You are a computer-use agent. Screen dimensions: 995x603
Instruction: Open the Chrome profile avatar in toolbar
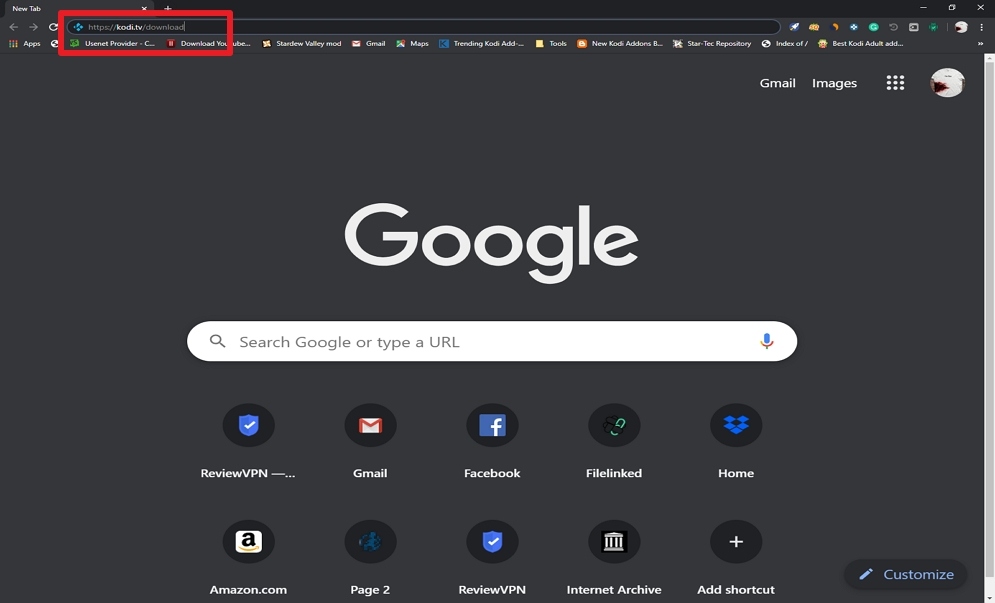click(x=961, y=27)
